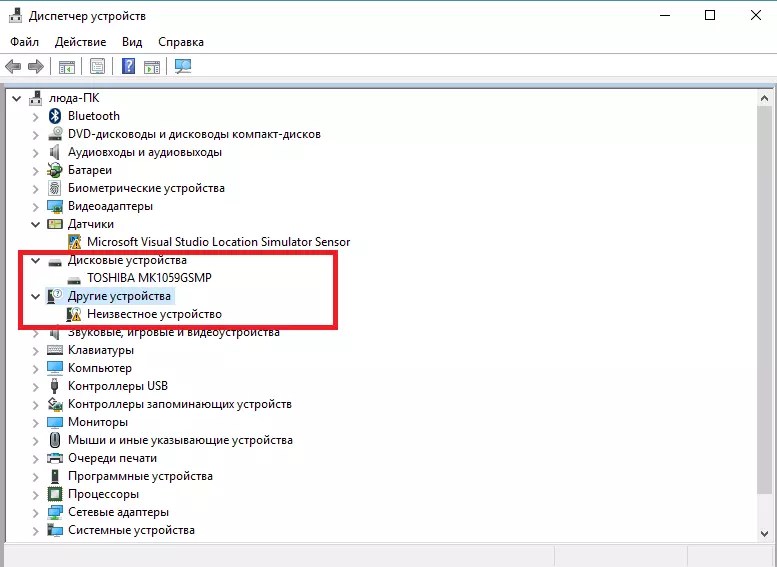
Task: Maximize the Device Manager window
Action: pos(710,15)
